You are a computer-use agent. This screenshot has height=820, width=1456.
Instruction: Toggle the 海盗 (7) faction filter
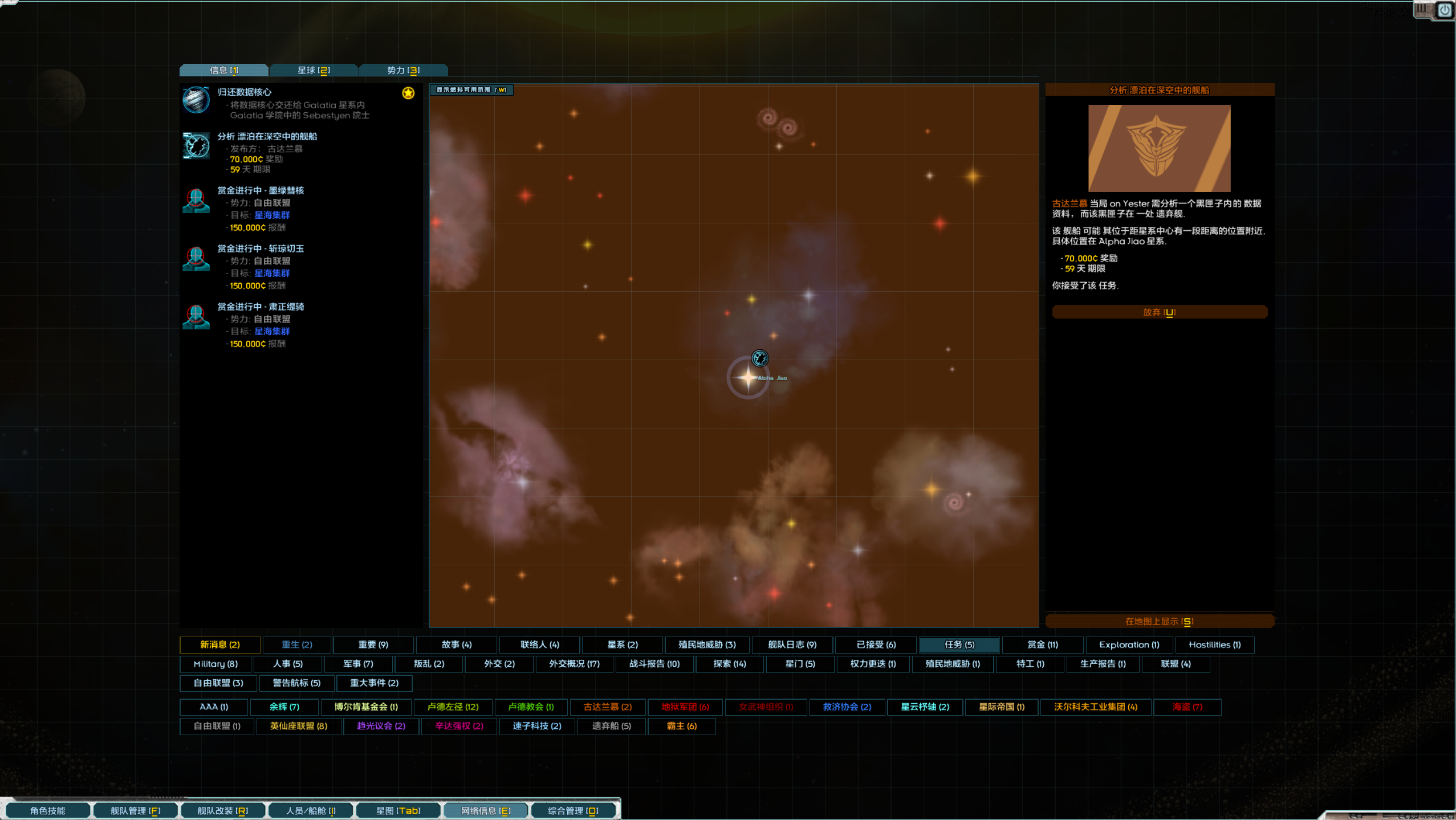click(x=1187, y=707)
